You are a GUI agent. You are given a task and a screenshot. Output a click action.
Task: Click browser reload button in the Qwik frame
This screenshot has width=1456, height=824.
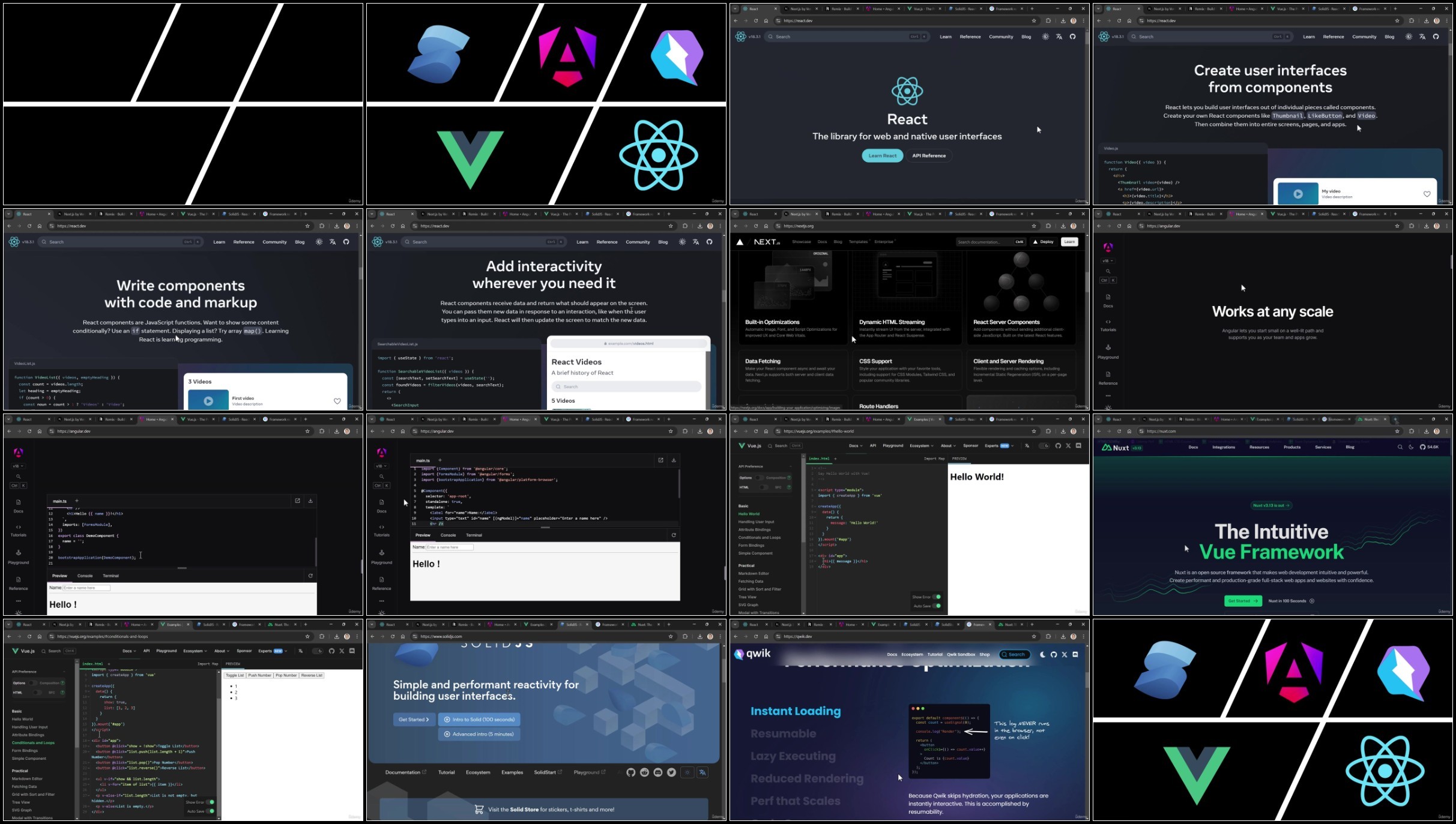755,636
